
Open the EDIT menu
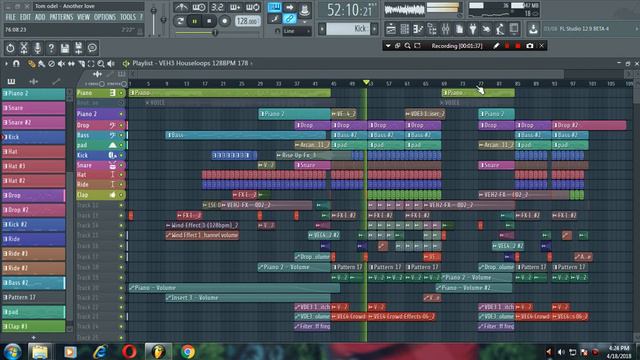coord(25,17)
